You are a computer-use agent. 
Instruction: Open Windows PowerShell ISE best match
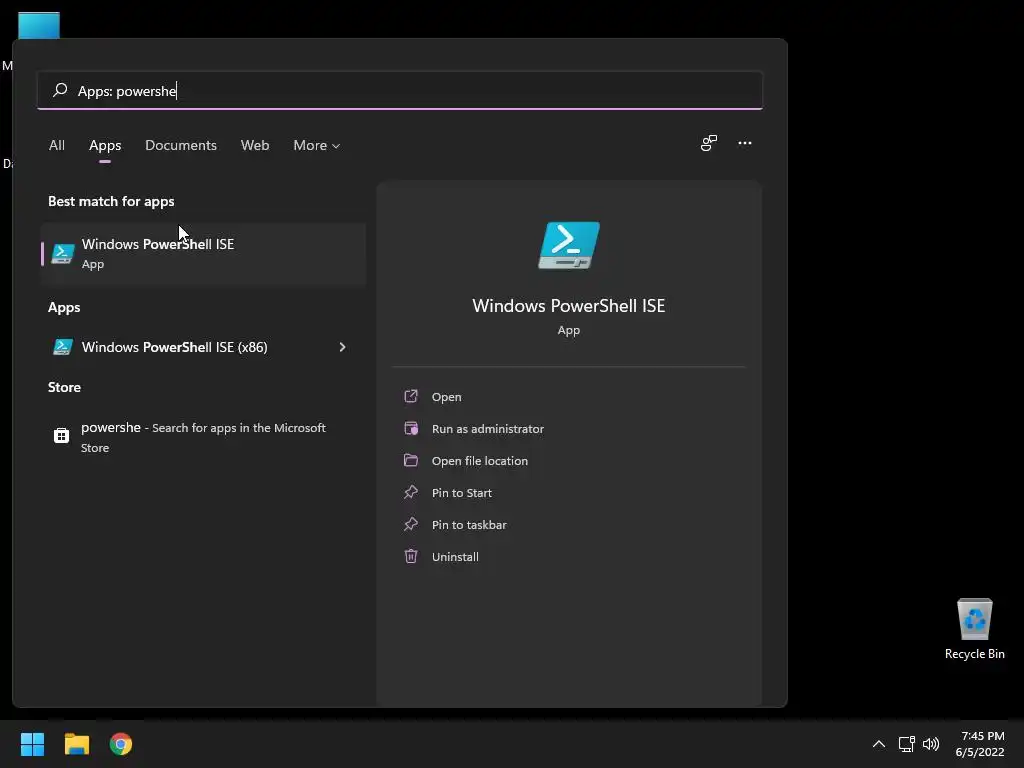pyautogui.click(x=203, y=253)
